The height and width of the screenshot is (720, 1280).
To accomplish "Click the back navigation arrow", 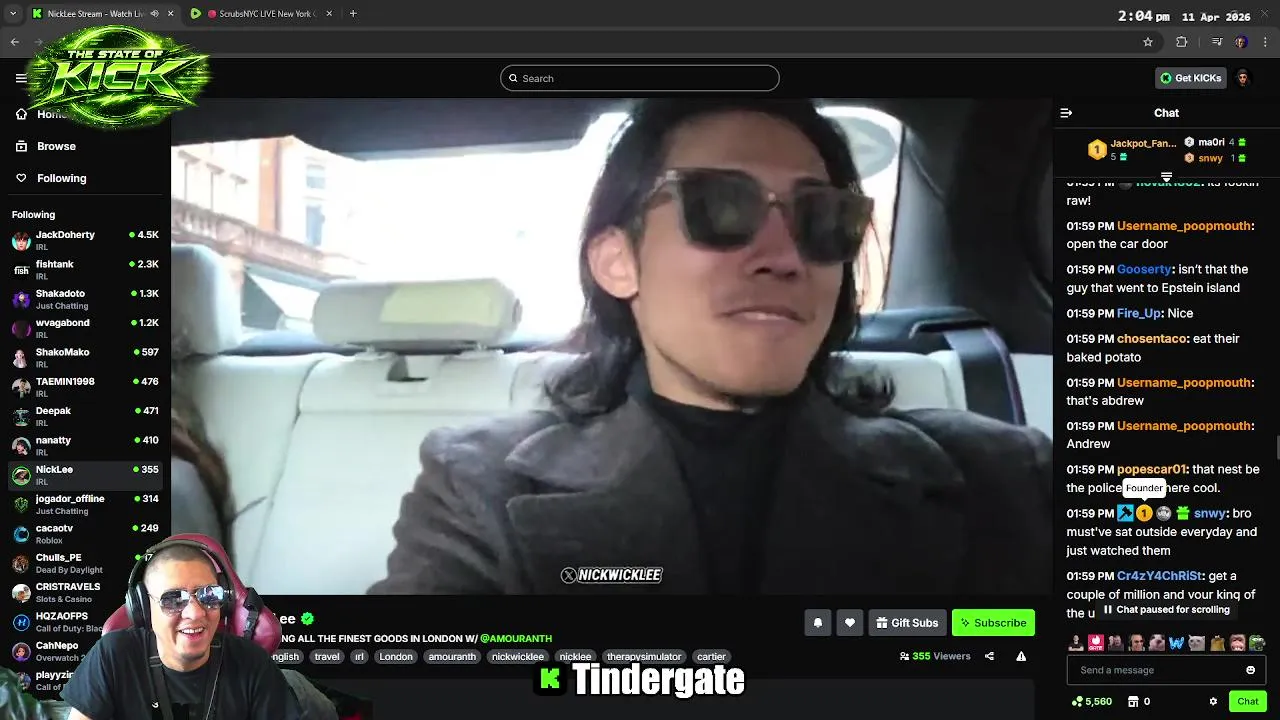I will tap(14, 42).
